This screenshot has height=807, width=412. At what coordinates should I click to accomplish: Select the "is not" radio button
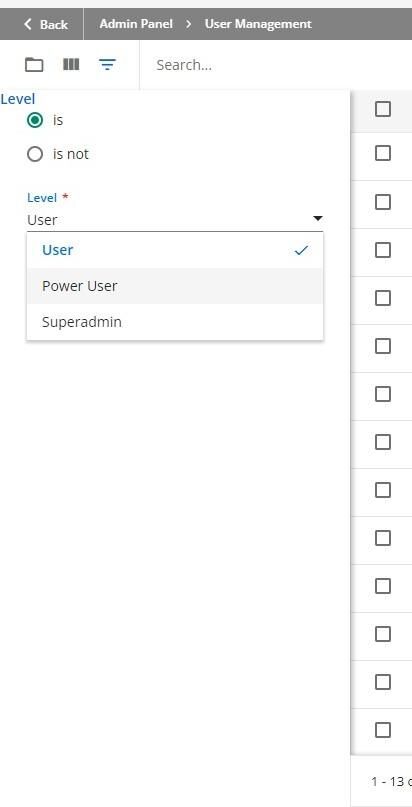35,154
